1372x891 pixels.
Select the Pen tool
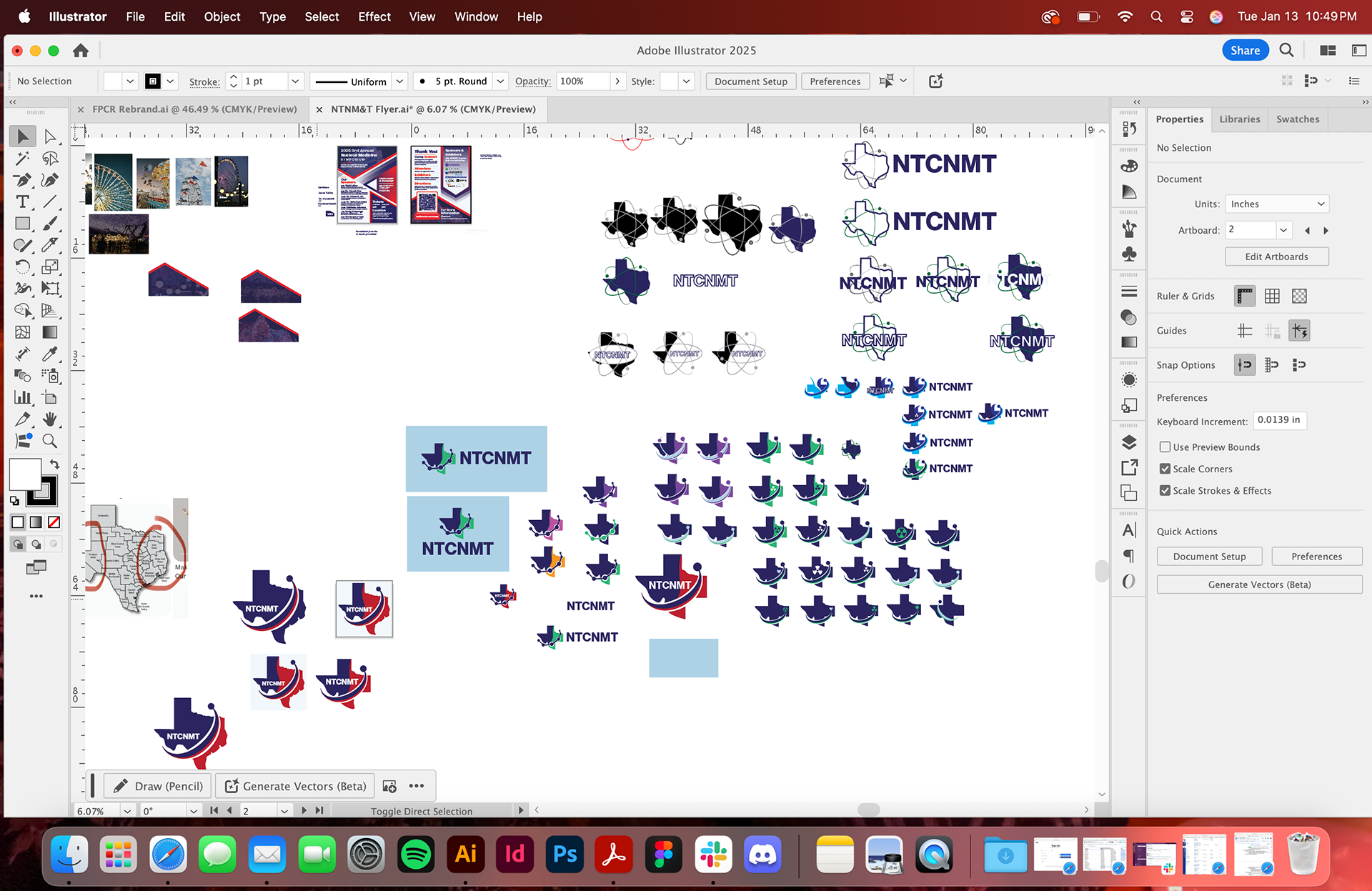[23, 181]
